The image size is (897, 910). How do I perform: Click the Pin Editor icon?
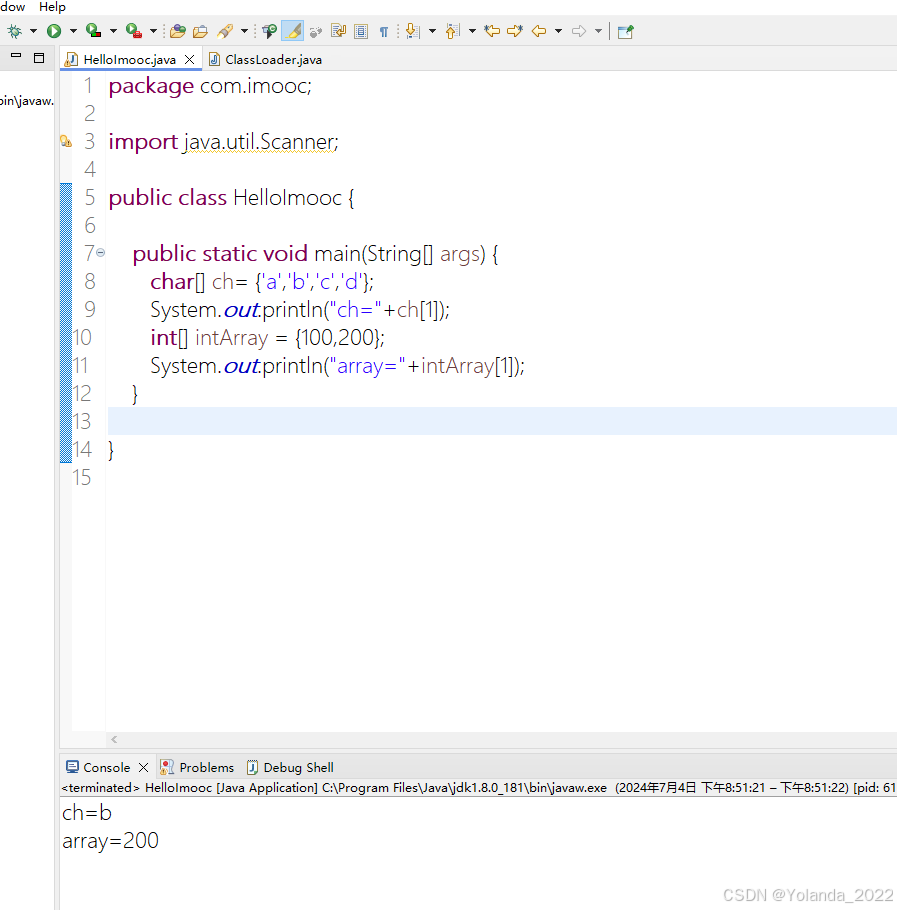(625, 31)
